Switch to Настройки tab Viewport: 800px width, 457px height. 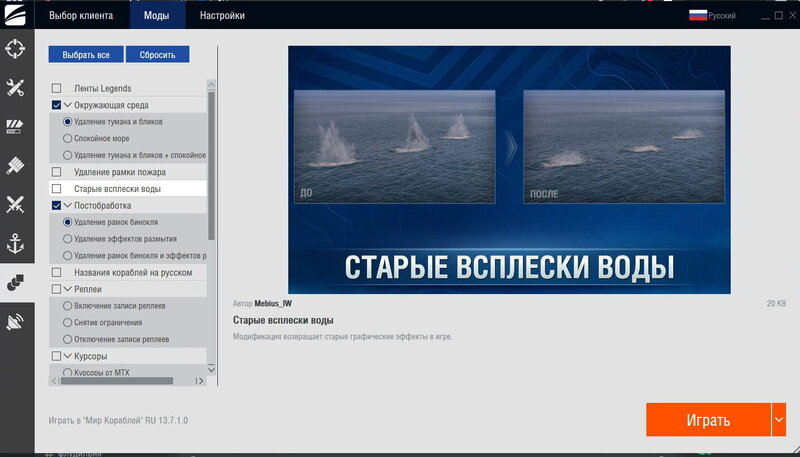pyautogui.click(x=222, y=15)
